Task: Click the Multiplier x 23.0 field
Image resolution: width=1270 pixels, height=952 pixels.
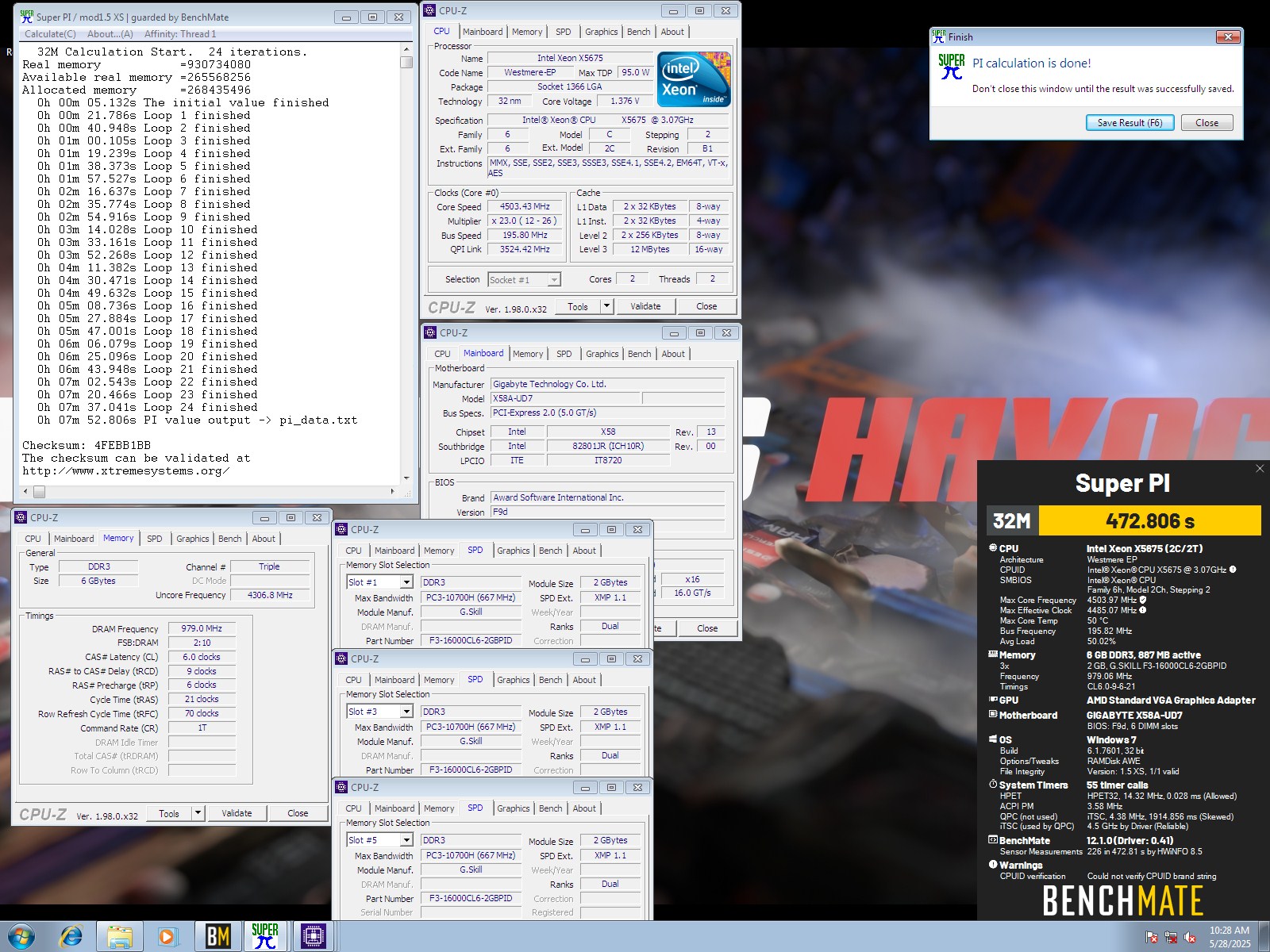Action: click(x=525, y=221)
